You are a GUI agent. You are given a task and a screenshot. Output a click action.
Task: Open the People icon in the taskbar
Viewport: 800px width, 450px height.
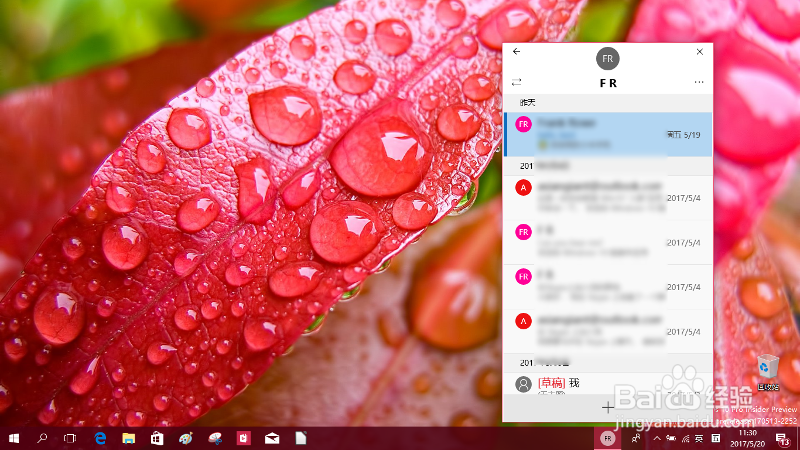coord(636,438)
